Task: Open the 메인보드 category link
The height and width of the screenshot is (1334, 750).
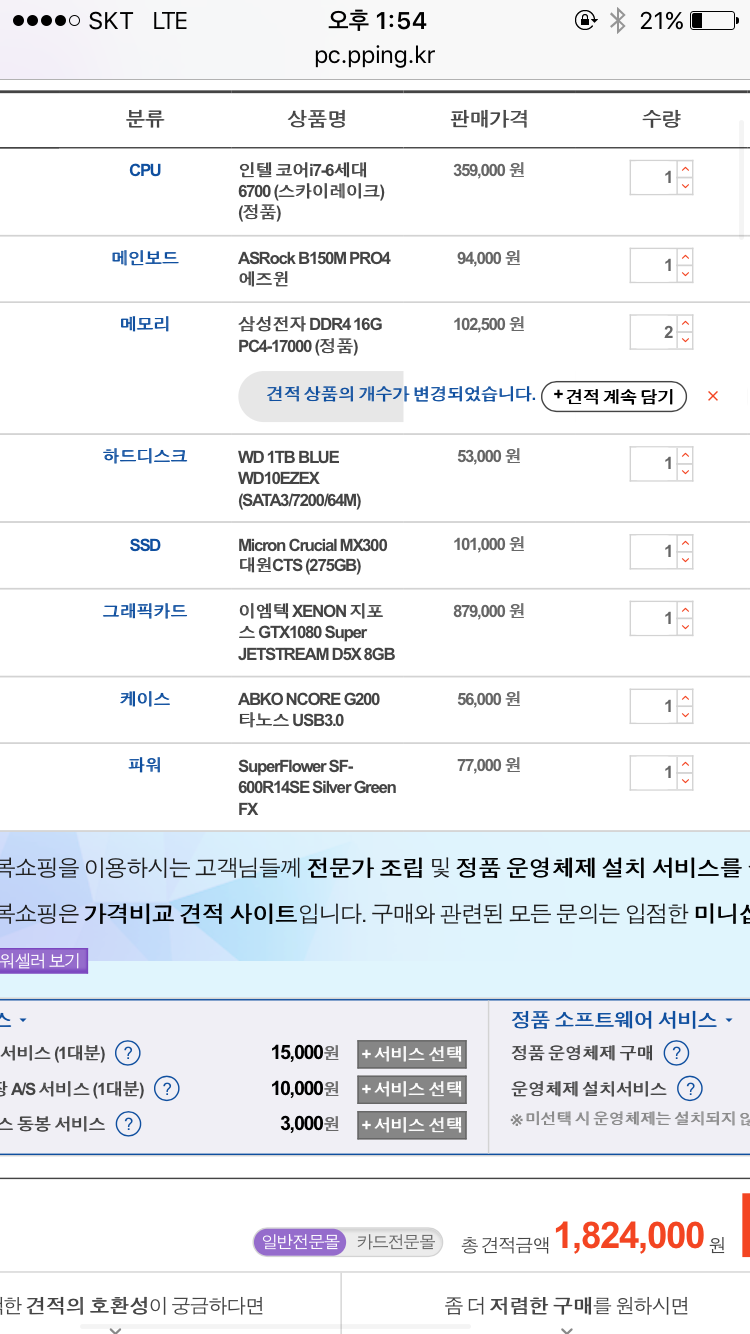Action: click(x=145, y=257)
